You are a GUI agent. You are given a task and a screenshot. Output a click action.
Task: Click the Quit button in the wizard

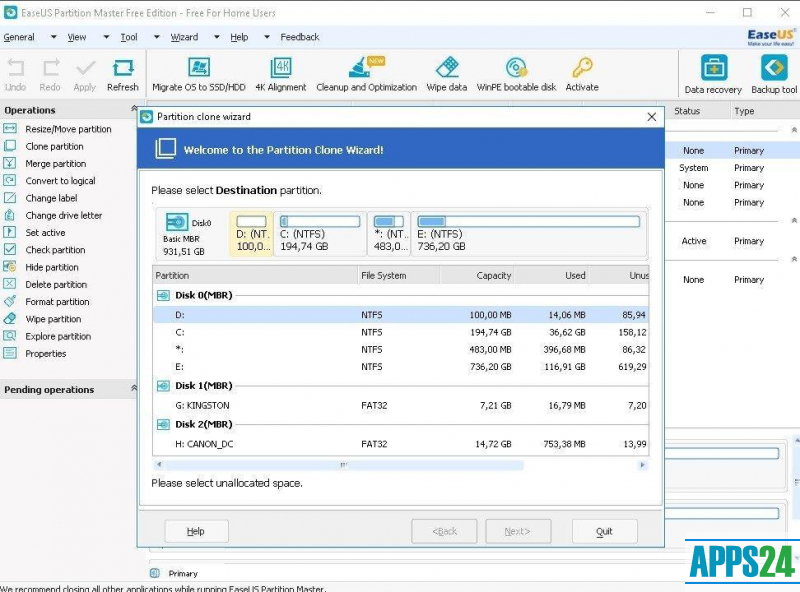[x=605, y=532]
